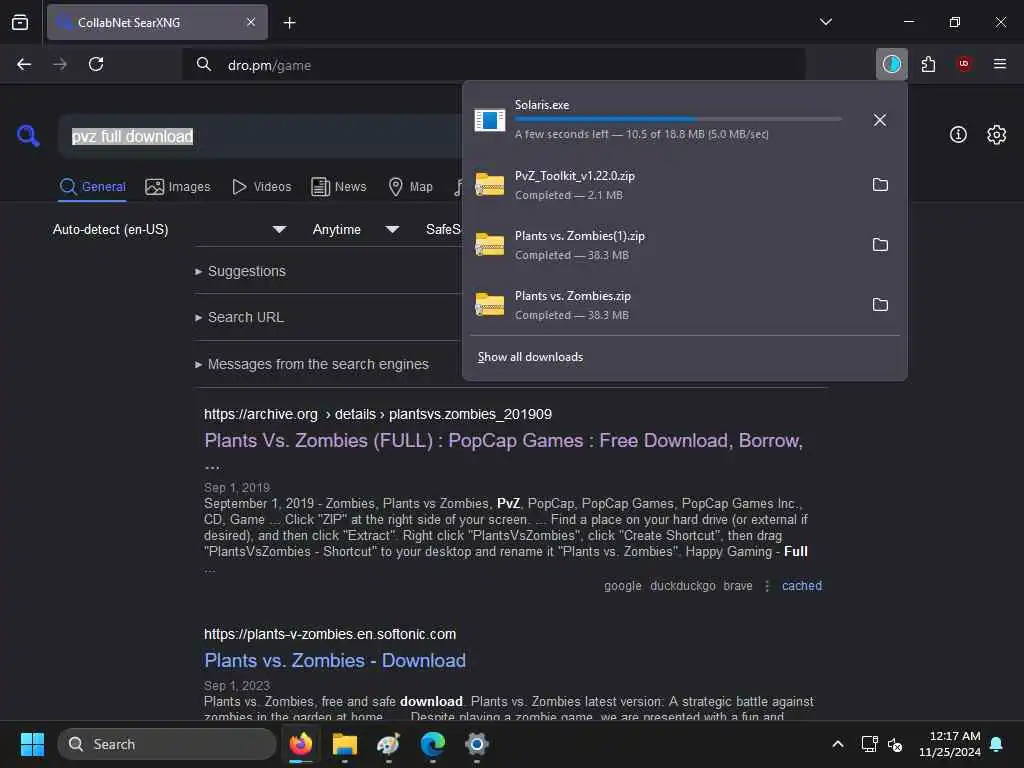Toggle the downloads panel toolbar button
The height and width of the screenshot is (768, 1024).
tap(891, 64)
